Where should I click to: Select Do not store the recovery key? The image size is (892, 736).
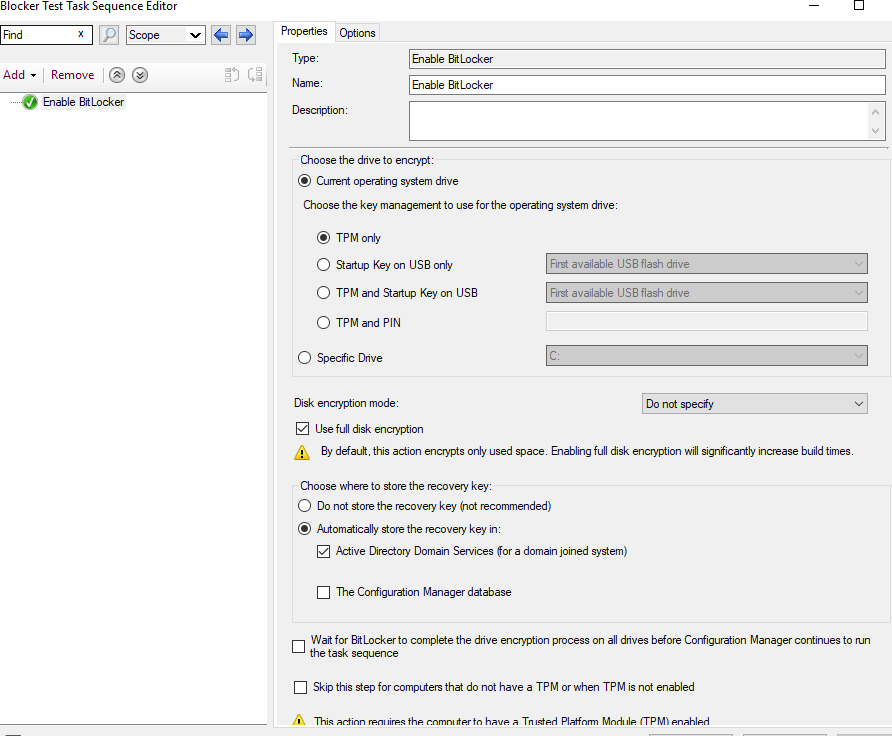(x=305, y=506)
